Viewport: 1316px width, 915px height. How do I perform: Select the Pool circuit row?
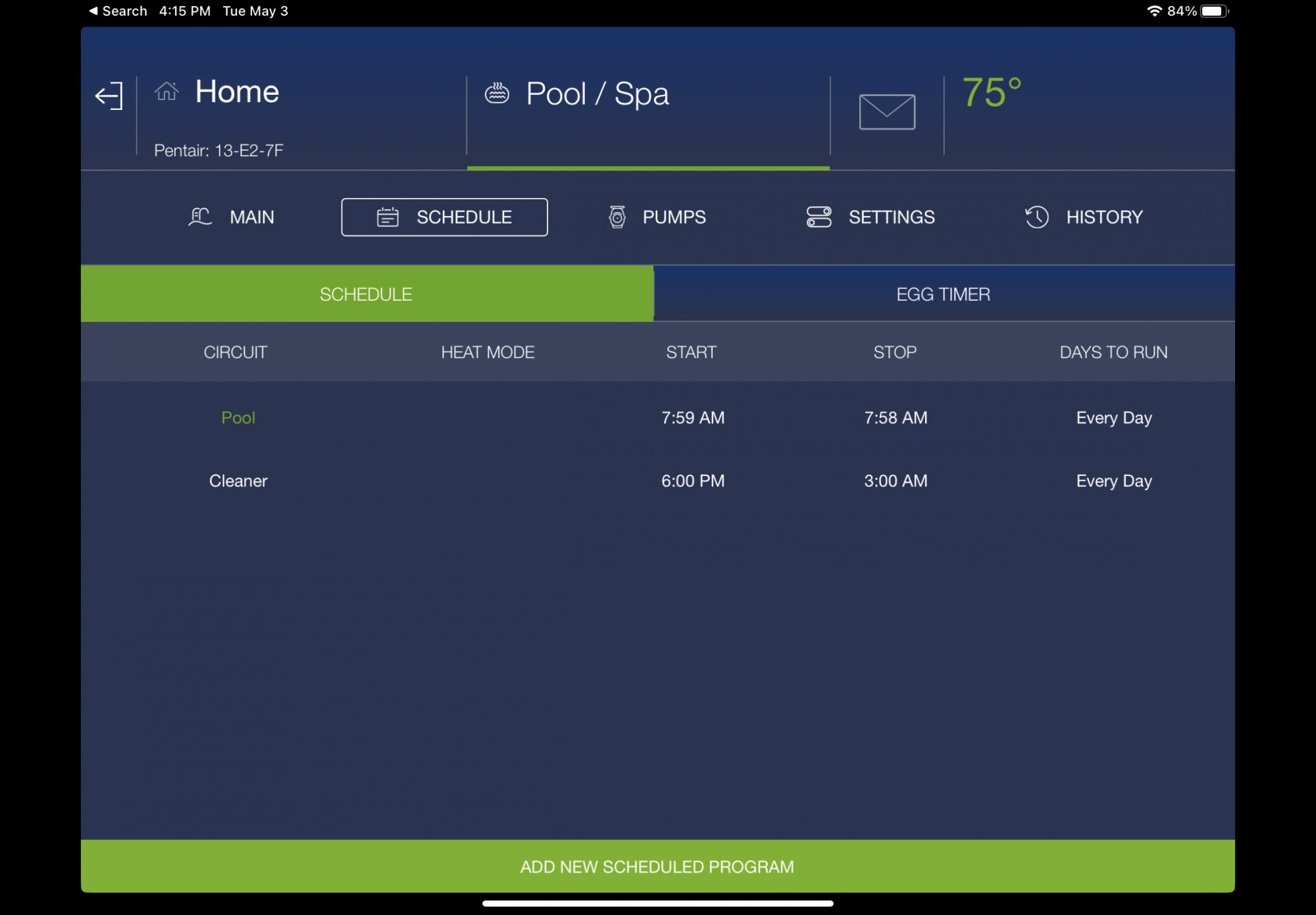[x=657, y=417]
